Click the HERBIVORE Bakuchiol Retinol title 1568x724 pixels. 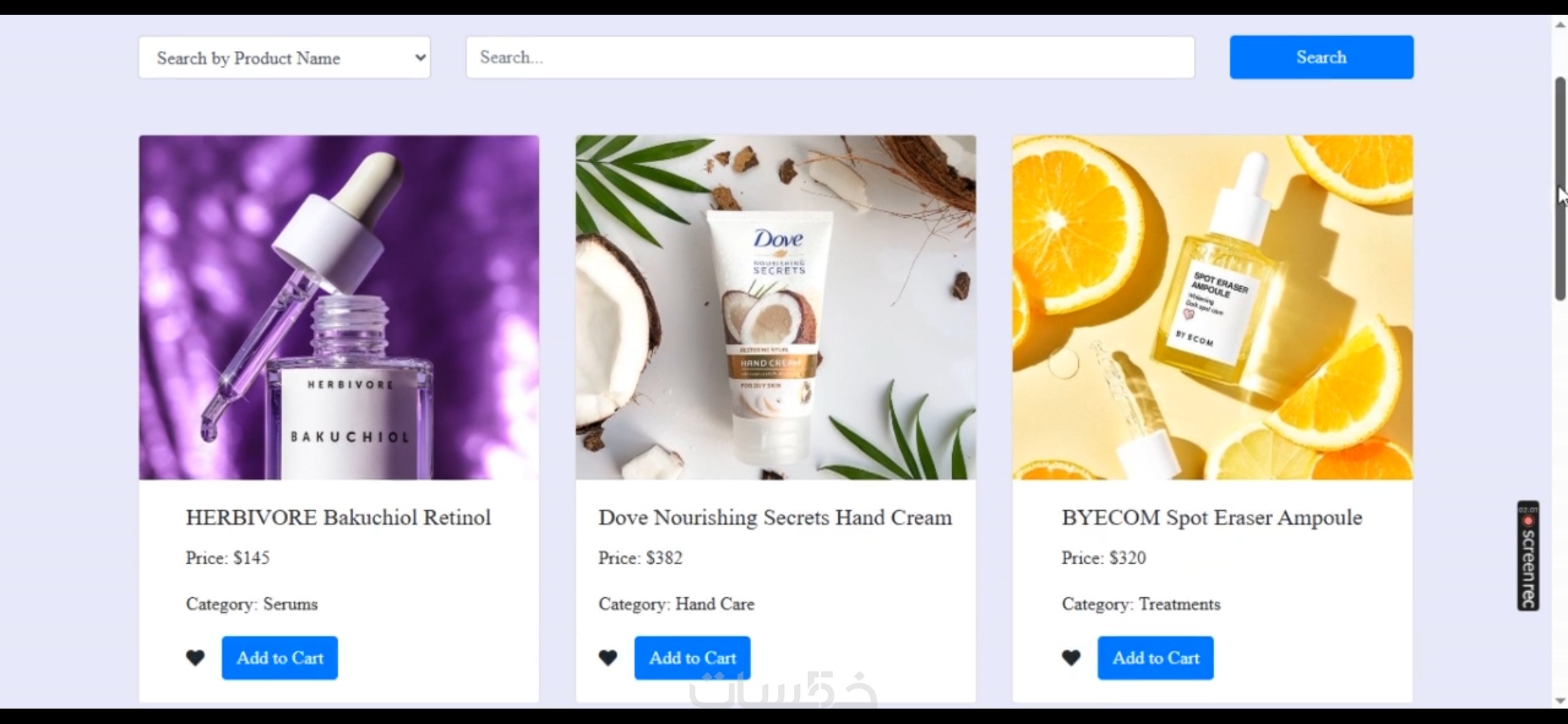click(x=338, y=518)
